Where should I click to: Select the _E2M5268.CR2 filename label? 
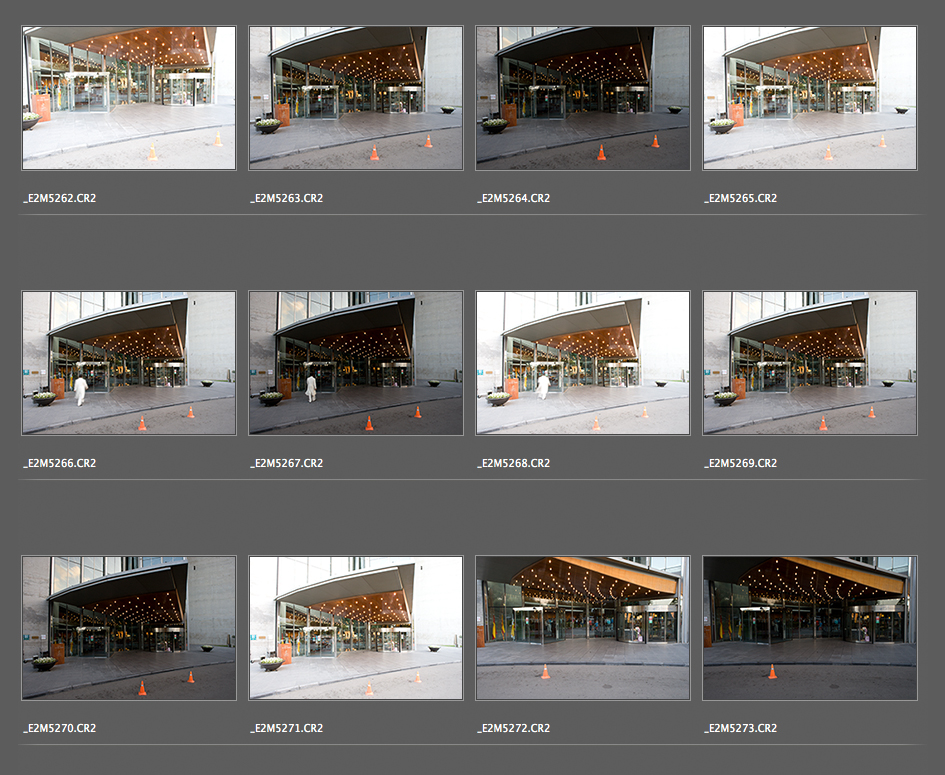coord(513,463)
